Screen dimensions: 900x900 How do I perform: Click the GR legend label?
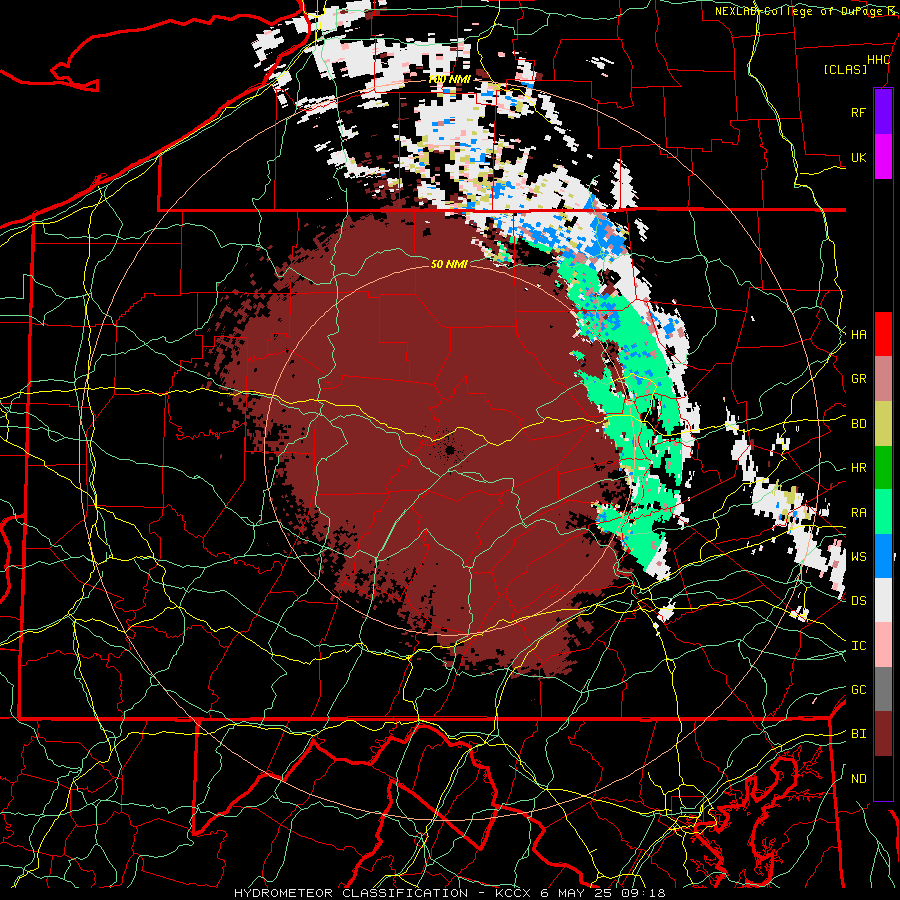858,378
